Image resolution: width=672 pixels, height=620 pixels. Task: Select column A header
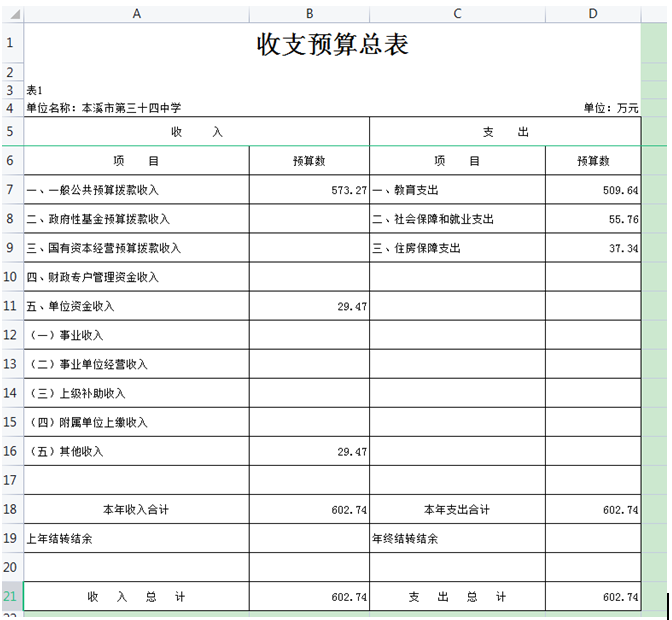136,14
